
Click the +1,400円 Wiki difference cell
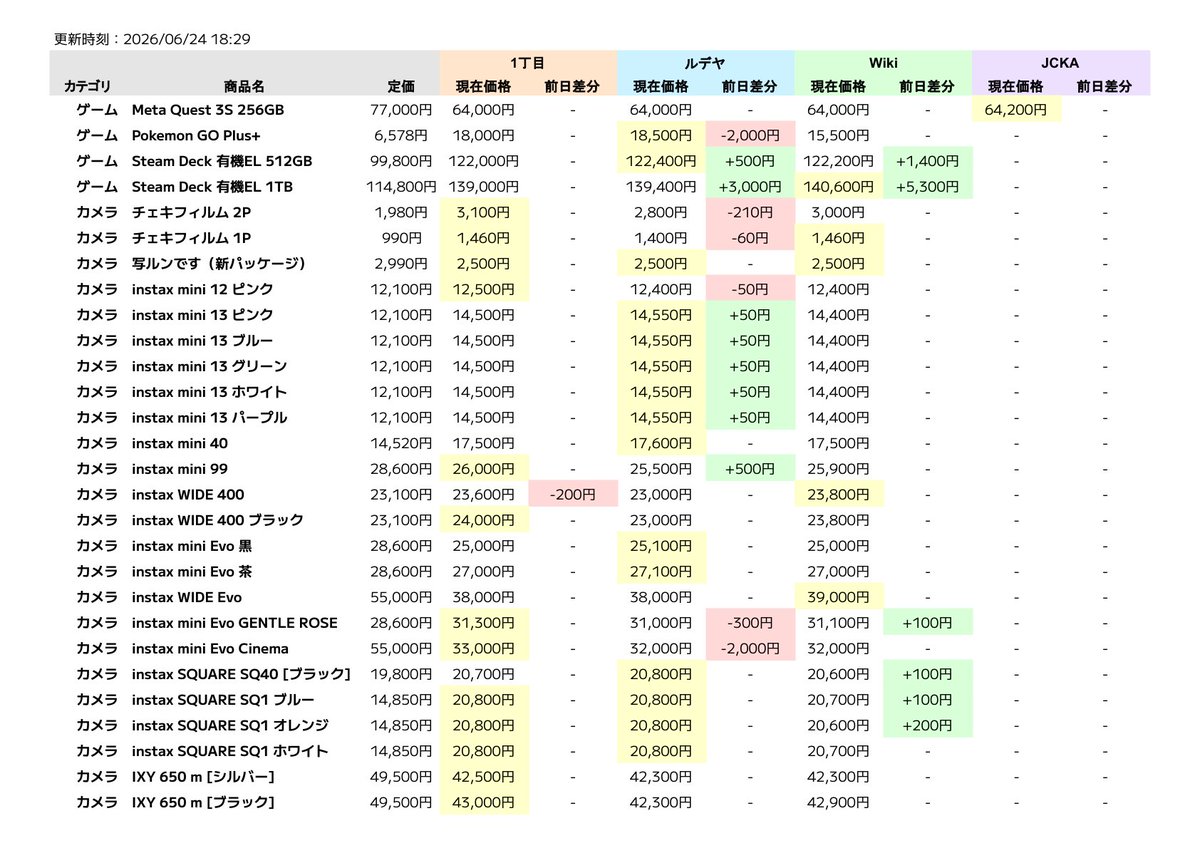(x=928, y=161)
